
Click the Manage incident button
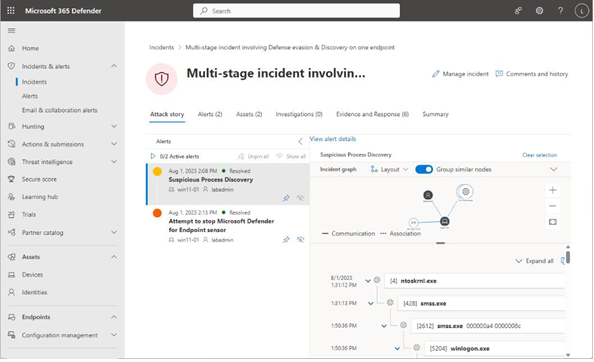click(x=460, y=74)
